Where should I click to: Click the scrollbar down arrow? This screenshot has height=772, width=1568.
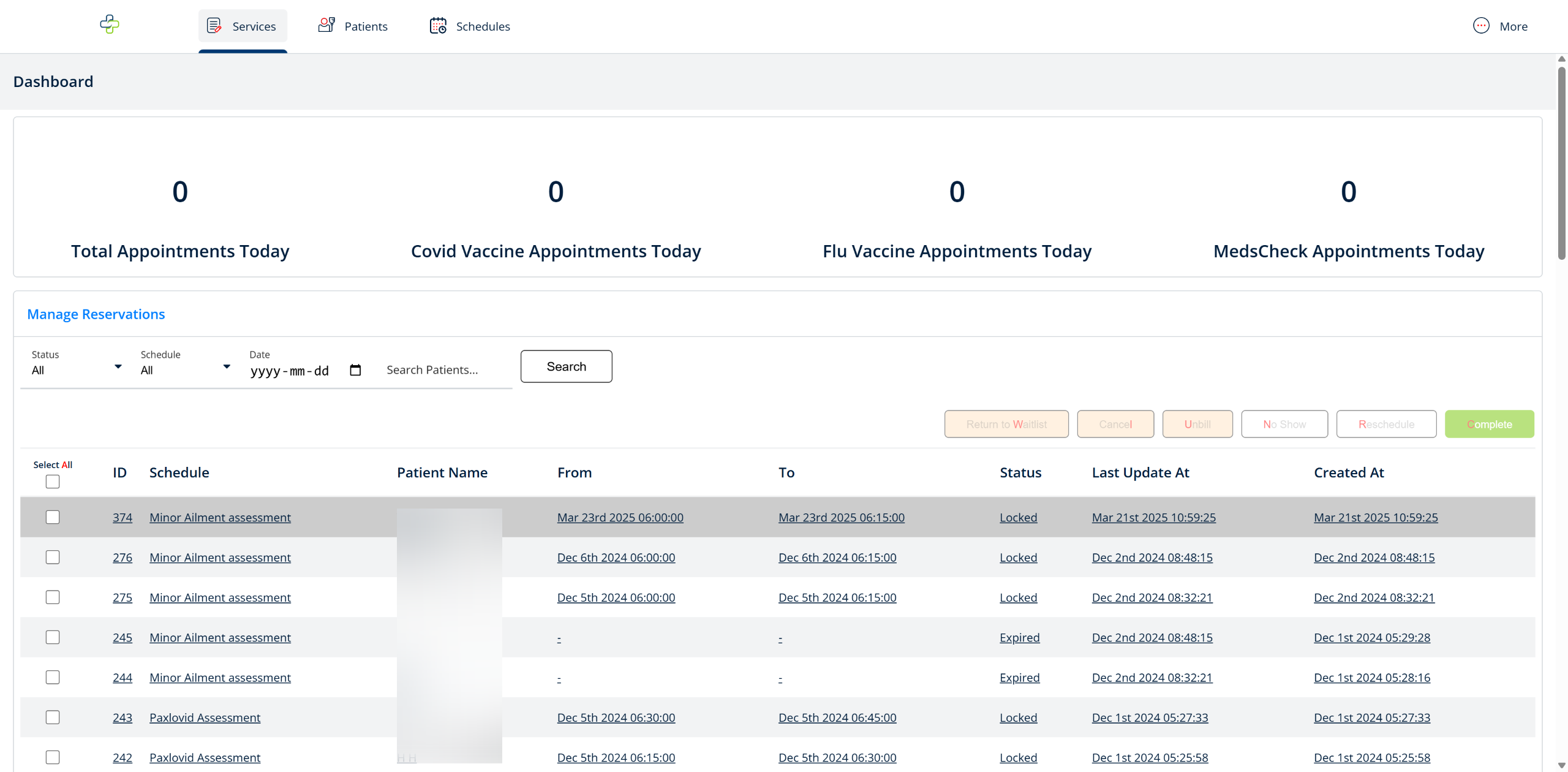click(1561, 765)
